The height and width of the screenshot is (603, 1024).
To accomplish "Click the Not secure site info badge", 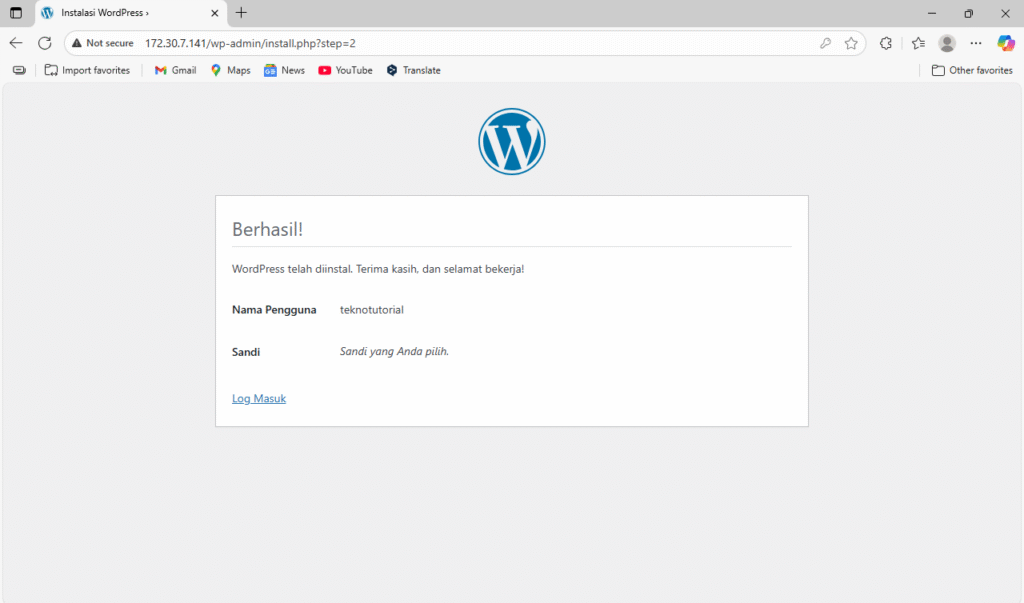I will pyautogui.click(x=103, y=43).
